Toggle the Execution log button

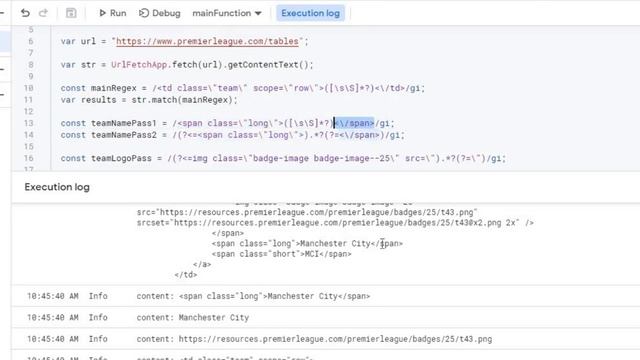[x=310, y=13]
